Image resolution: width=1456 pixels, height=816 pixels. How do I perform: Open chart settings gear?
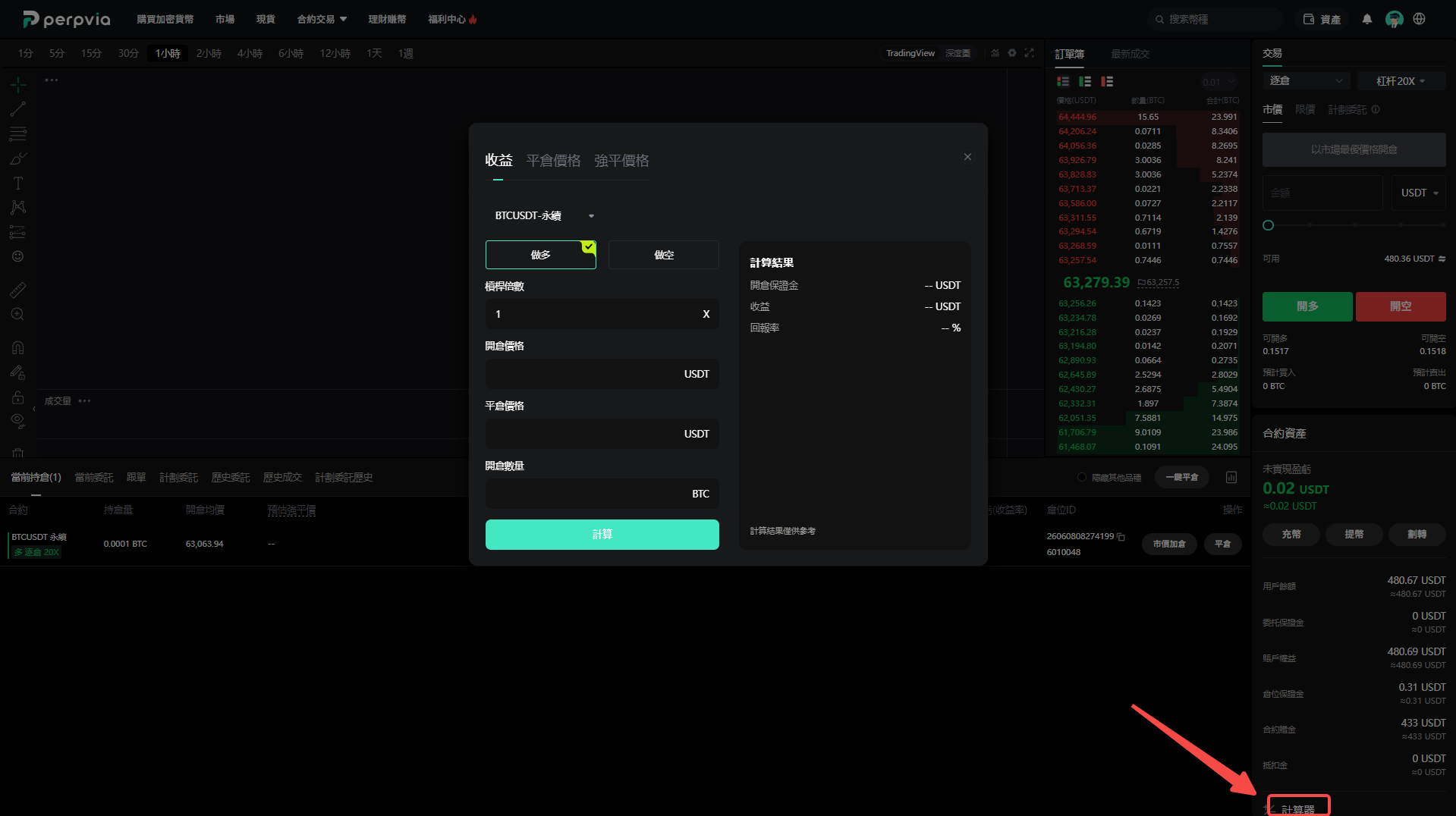point(1012,53)
